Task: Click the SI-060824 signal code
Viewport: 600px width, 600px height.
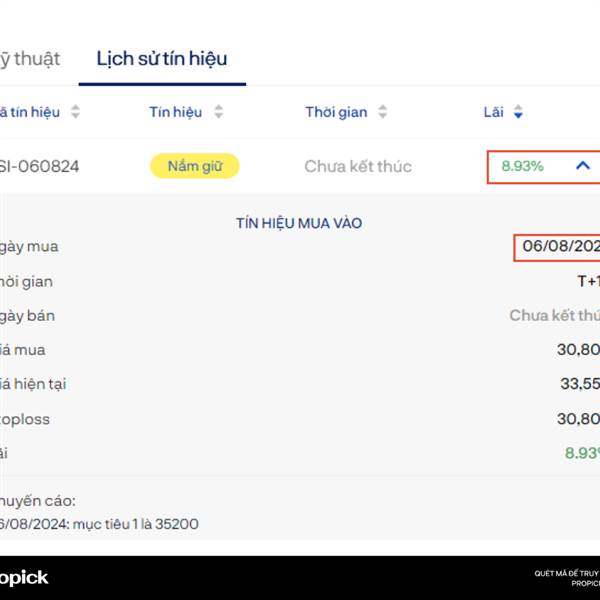Action: point(39,166)
